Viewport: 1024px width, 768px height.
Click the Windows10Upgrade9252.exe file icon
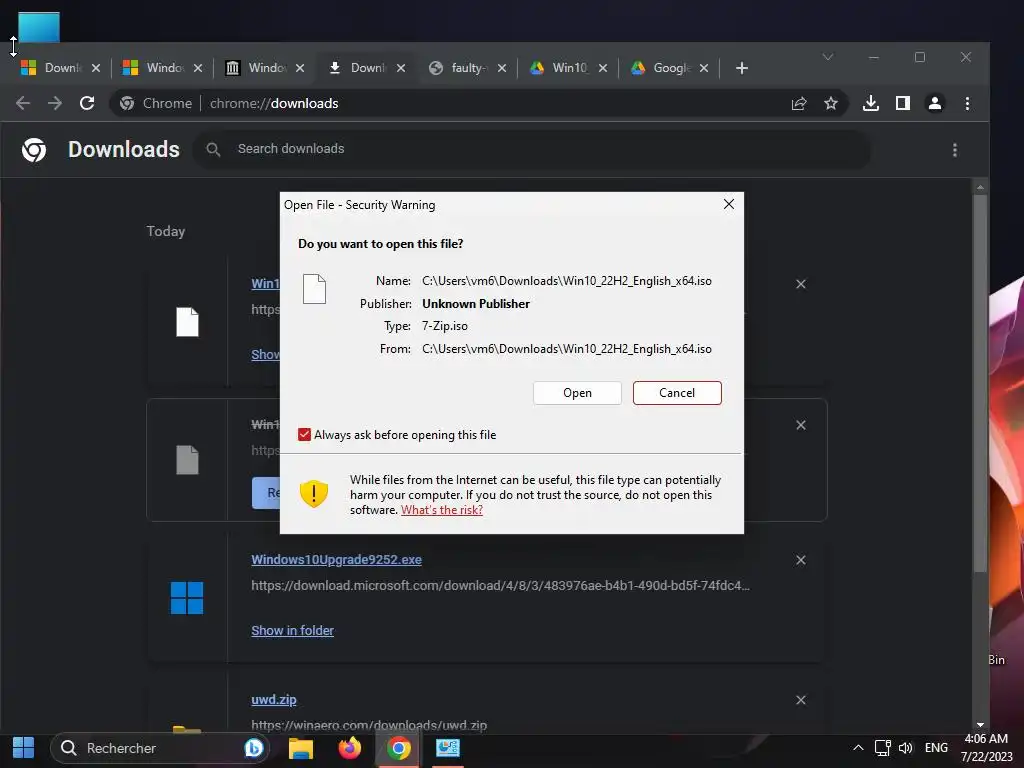tap(187, 598)
